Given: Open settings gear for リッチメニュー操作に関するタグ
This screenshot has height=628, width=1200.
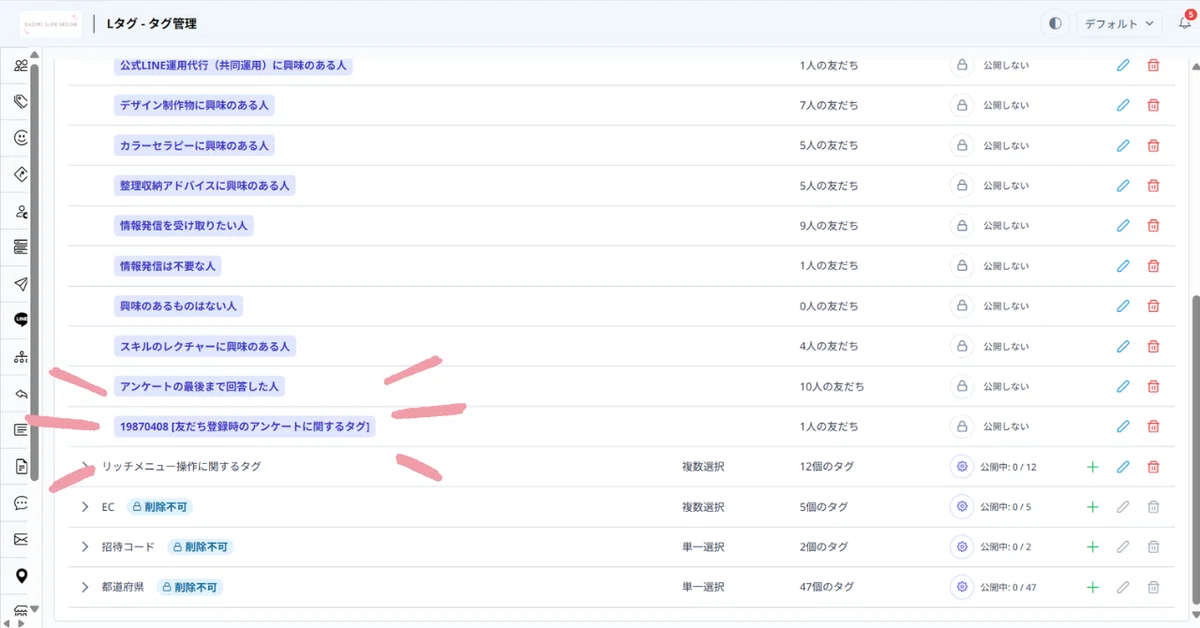Looking at the screenshot, I should (x=962, y=466).
